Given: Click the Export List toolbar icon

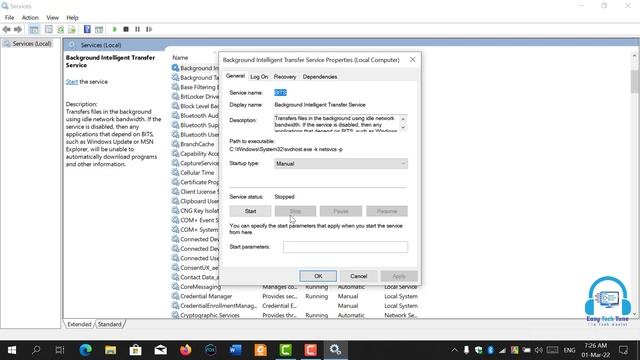Looking at the screenshot, I should 72,29.
